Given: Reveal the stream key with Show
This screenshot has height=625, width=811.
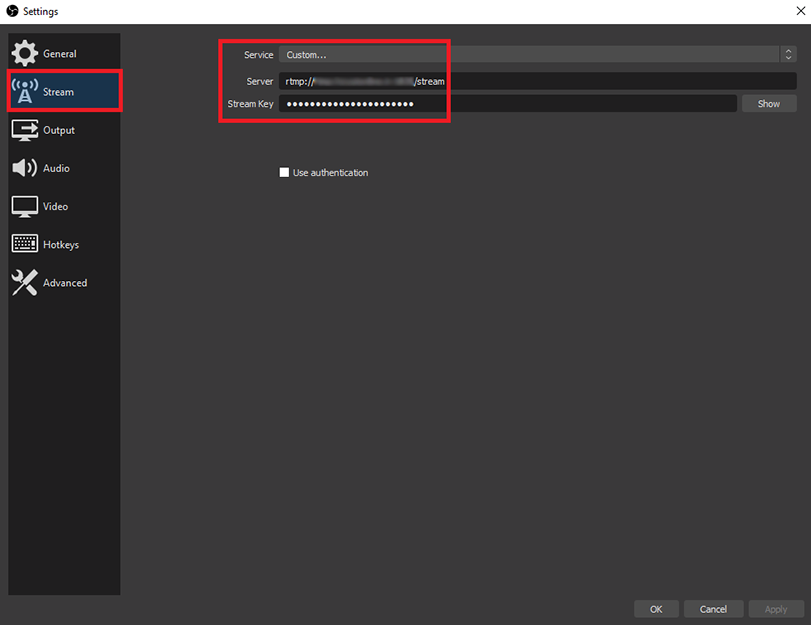Looking at the screenshot, I should click(x=769, y=103).
